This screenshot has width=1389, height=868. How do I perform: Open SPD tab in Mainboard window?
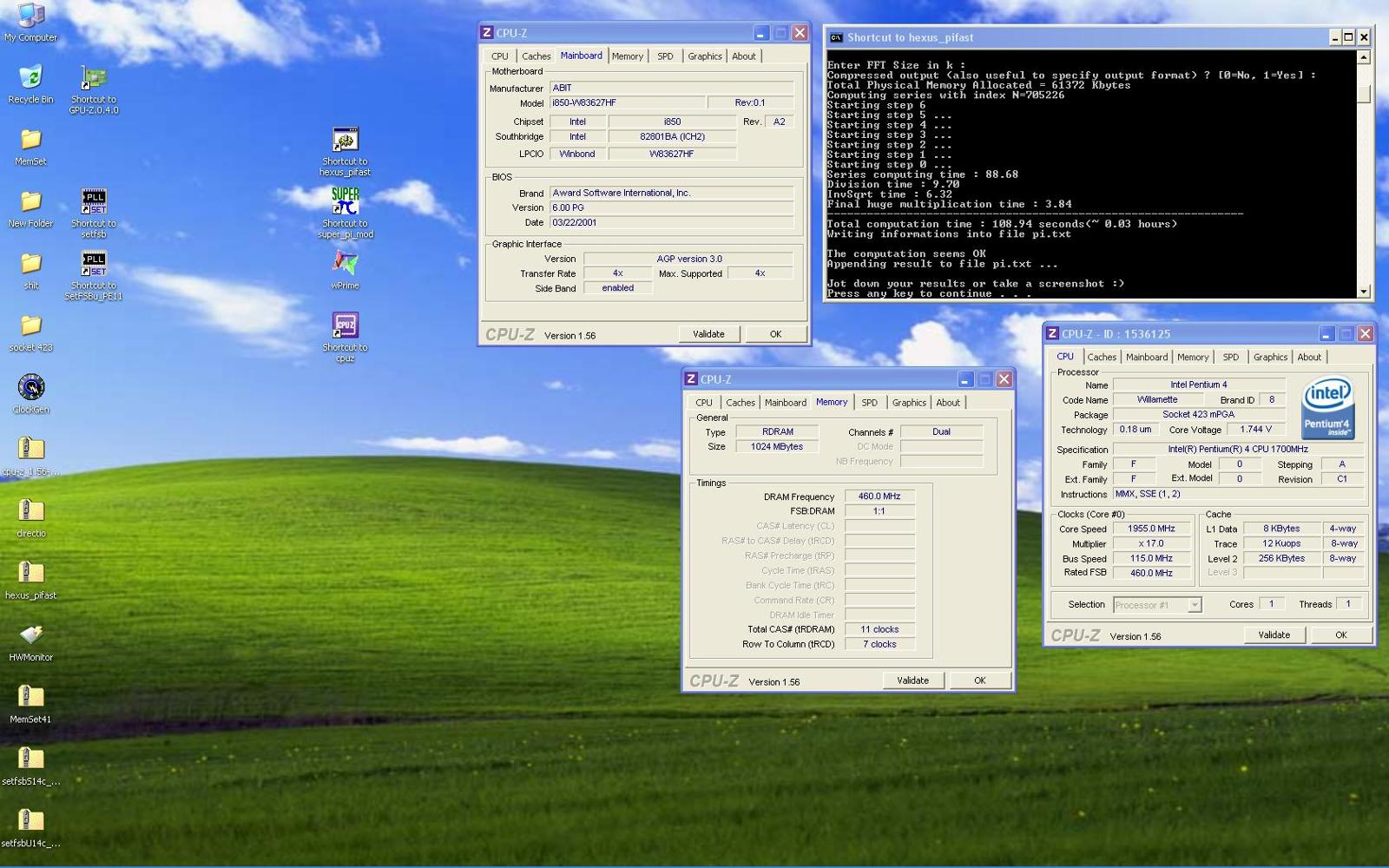click(665, 56)
